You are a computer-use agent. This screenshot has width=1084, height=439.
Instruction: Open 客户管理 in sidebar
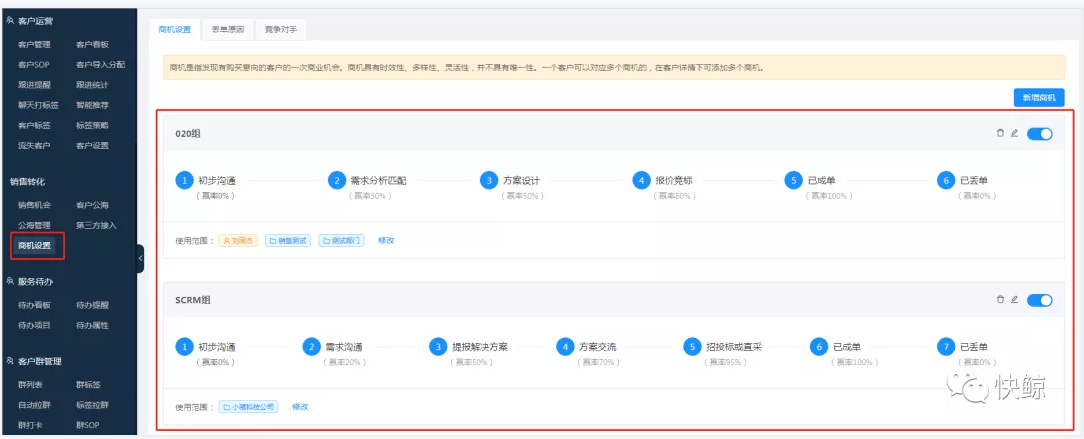(34, 44)
